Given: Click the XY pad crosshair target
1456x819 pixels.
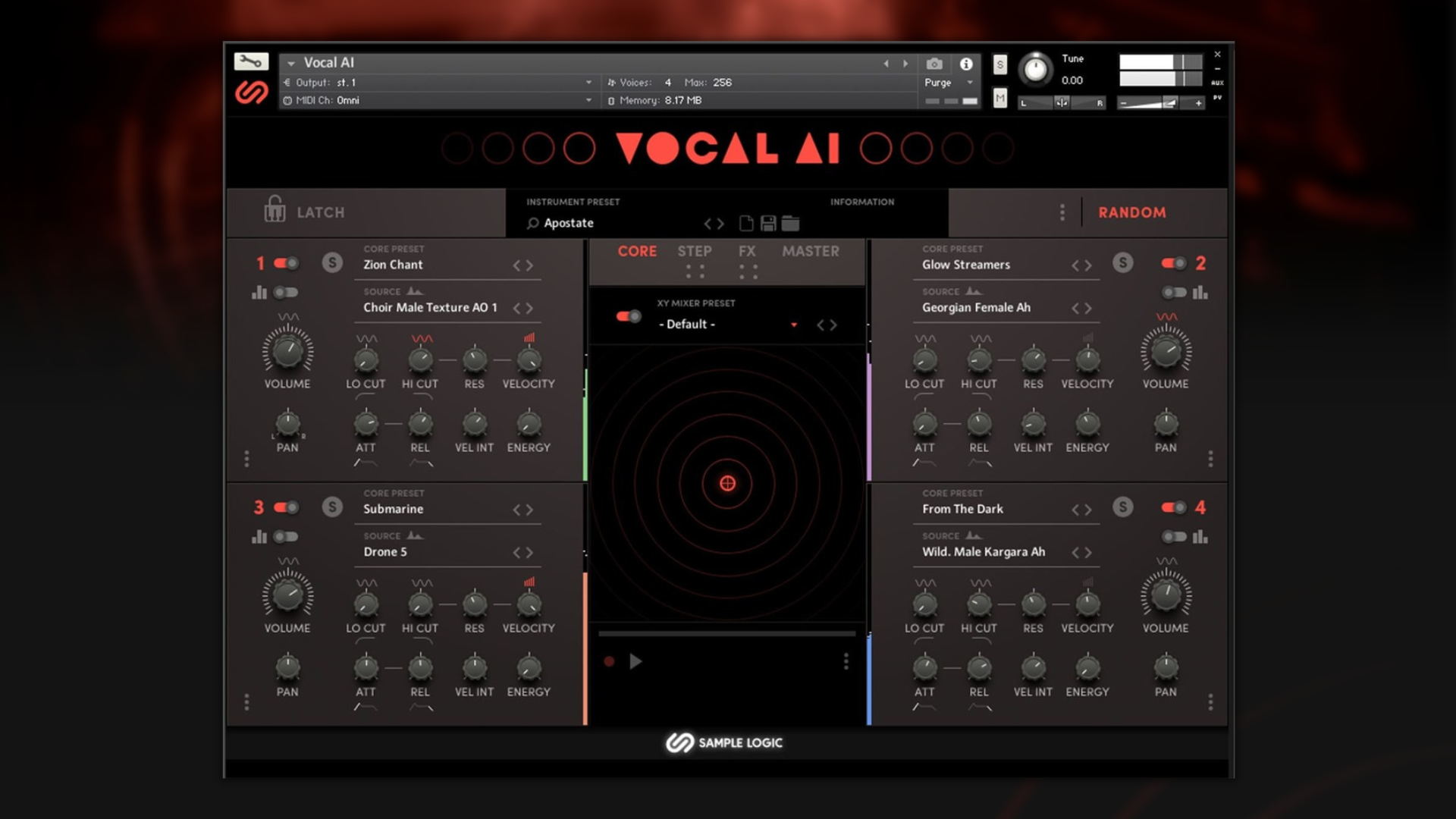Looking at the screenshot, I should 727,483.
